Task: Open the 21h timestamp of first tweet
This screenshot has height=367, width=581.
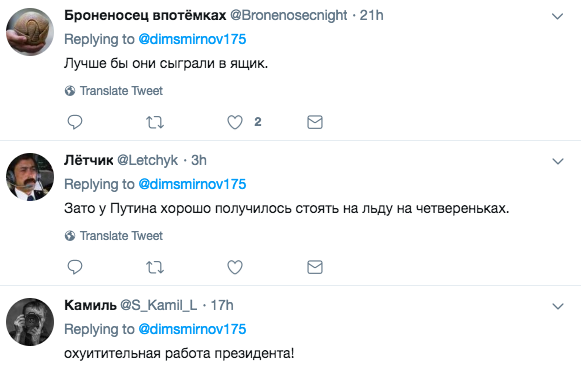Action: 372,16
